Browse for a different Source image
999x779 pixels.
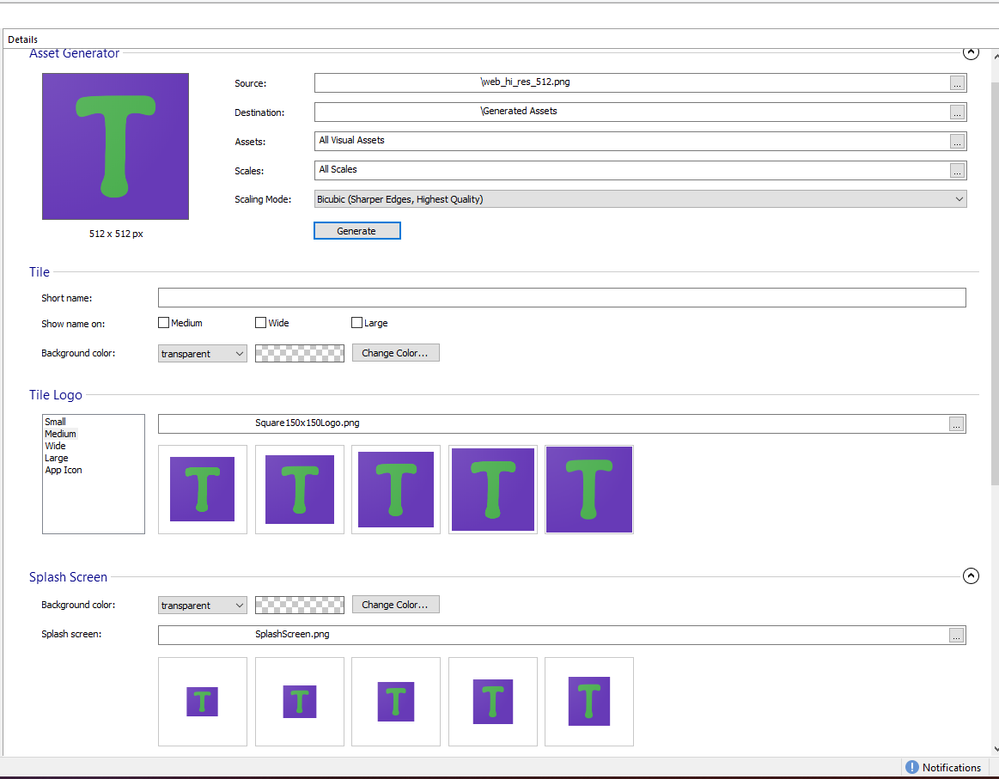click(958, 83)
